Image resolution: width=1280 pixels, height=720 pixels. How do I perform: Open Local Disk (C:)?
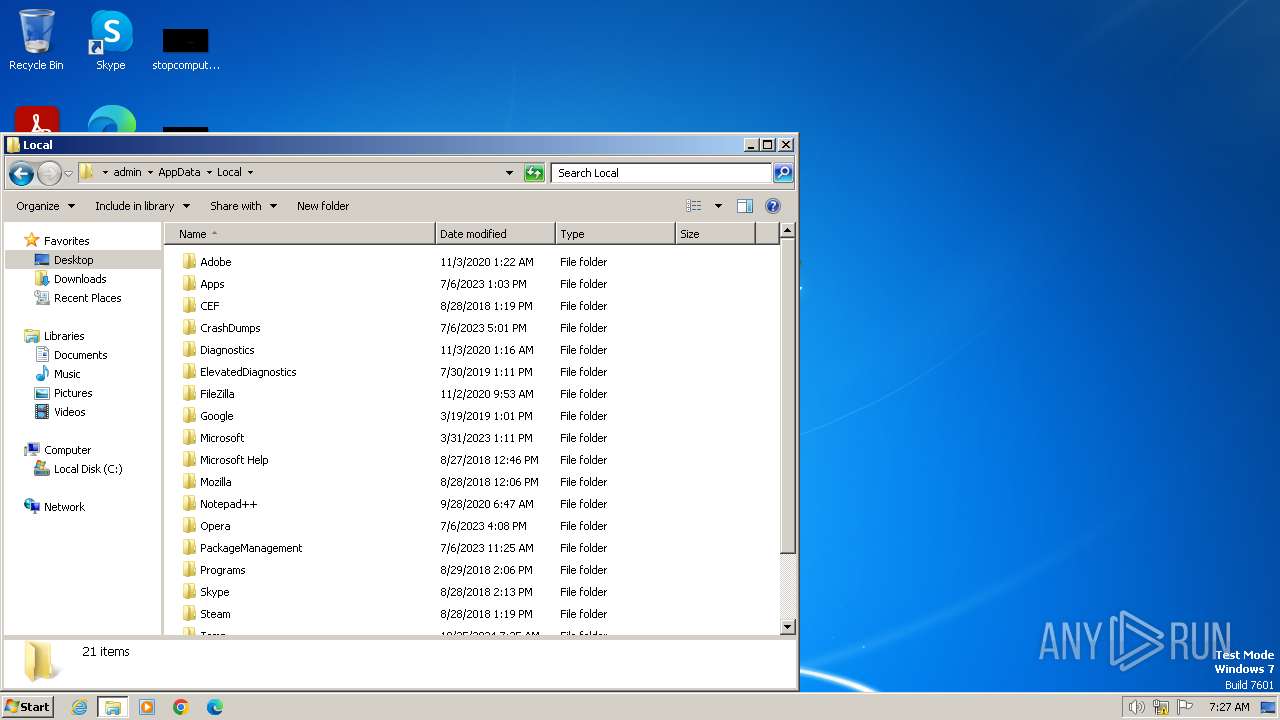tap(88, 469)
